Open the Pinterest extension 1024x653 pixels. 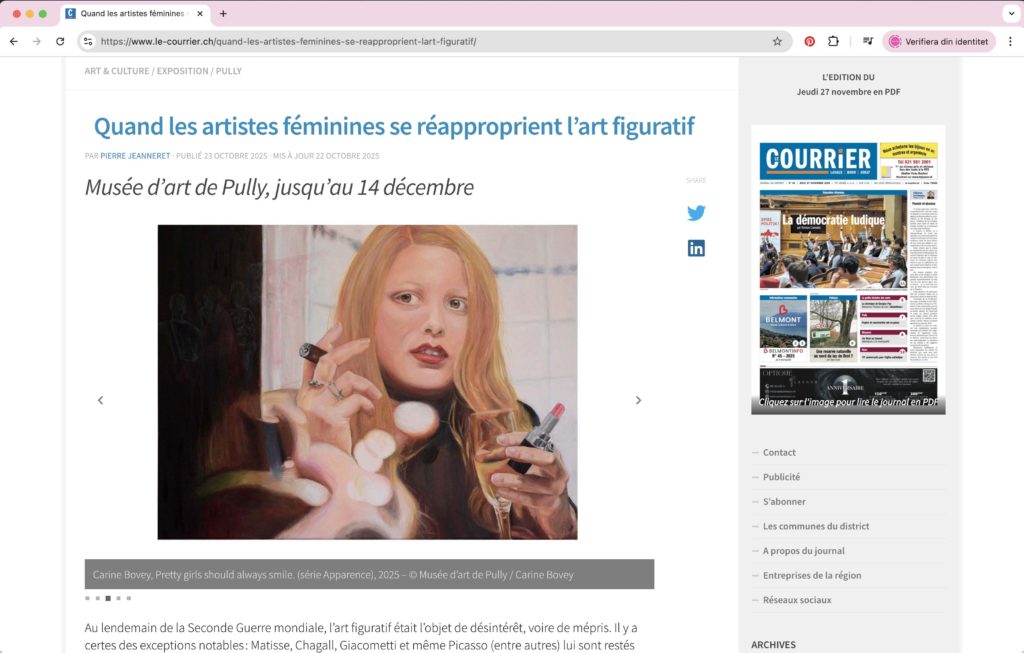click(809, 42)
